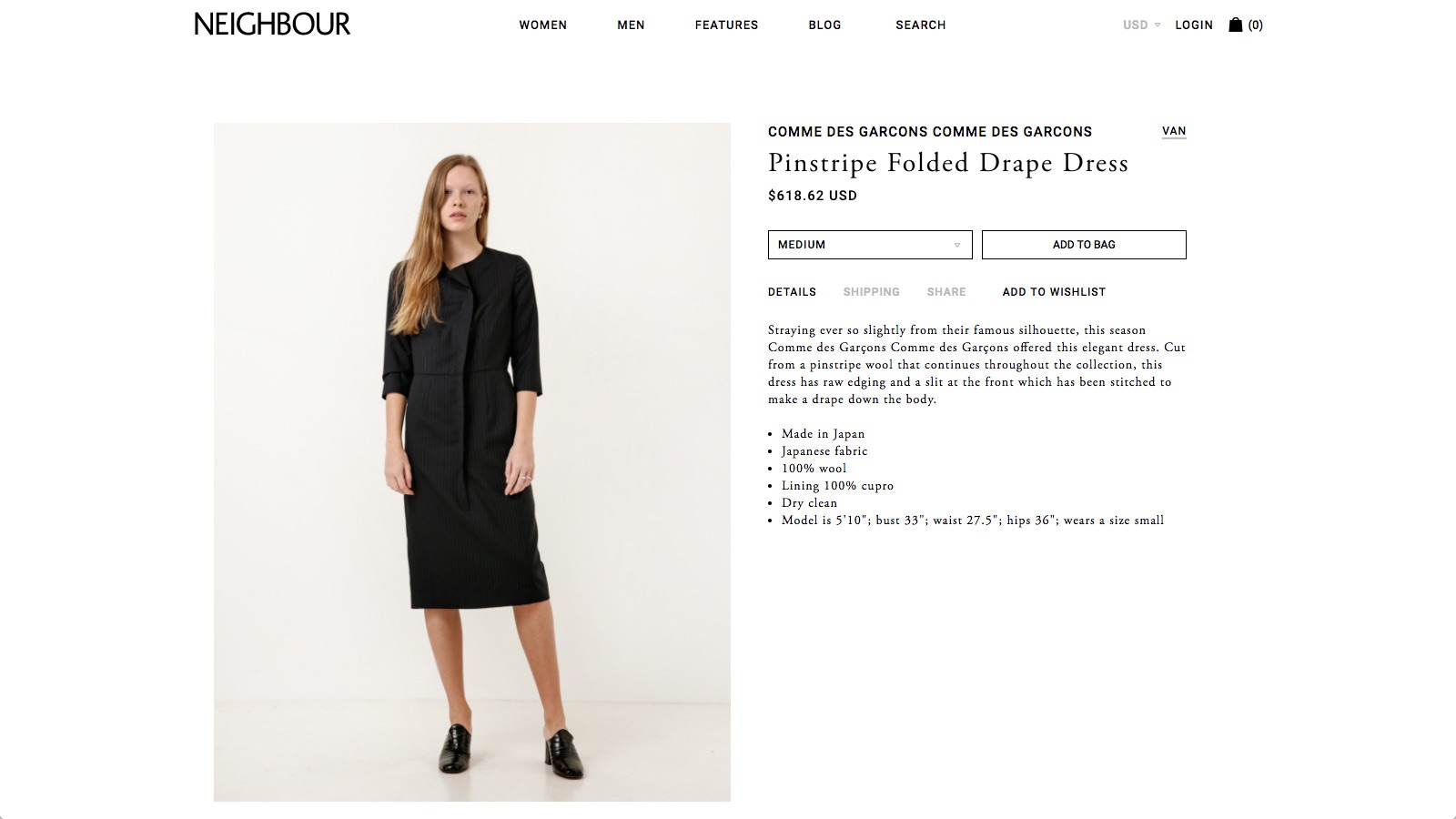Go to FEATURES page
The width and height of the screenshot is (1456, 819).
[x=726, y=25]
